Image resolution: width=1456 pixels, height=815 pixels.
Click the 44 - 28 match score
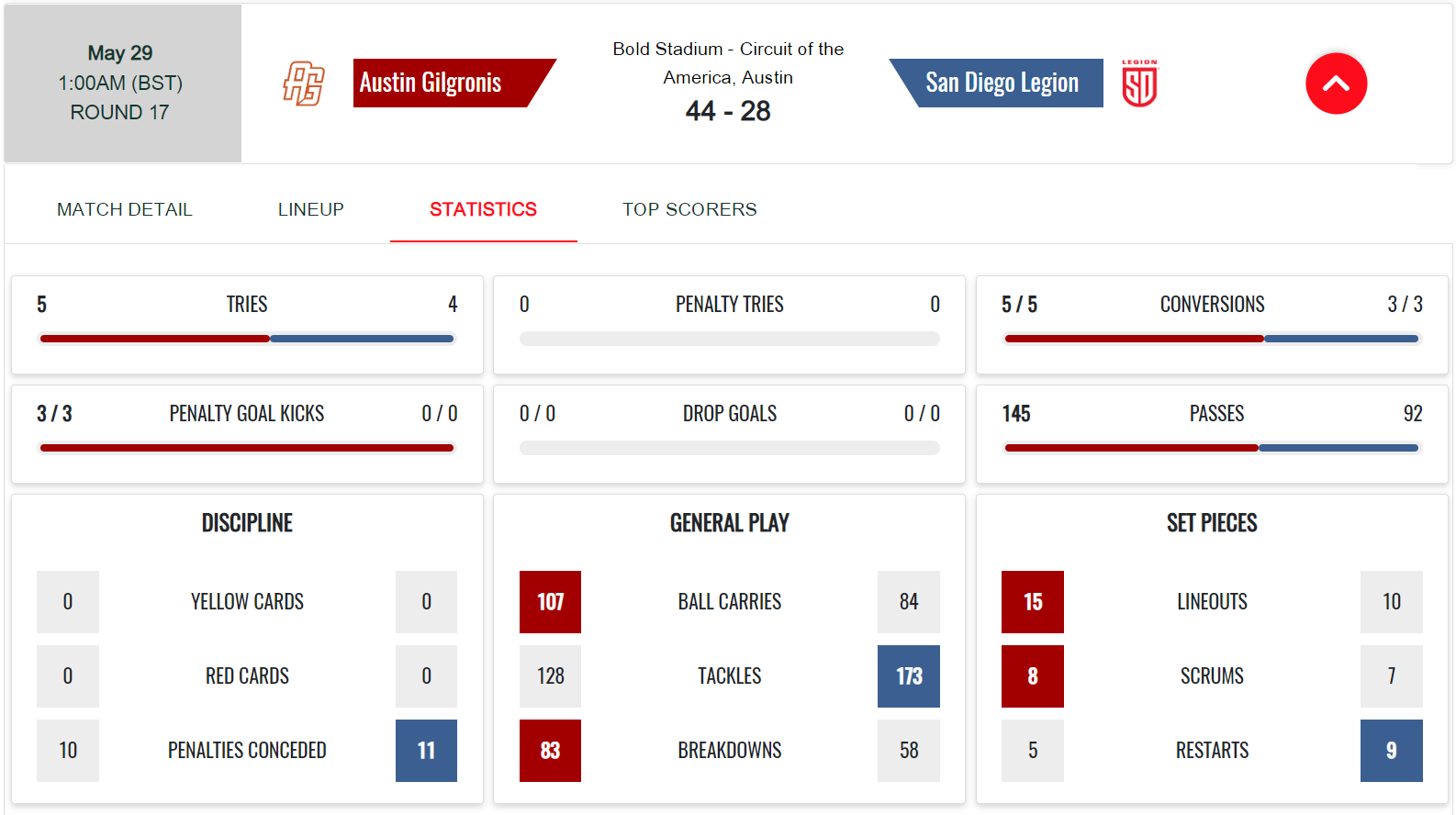(728, 111)
